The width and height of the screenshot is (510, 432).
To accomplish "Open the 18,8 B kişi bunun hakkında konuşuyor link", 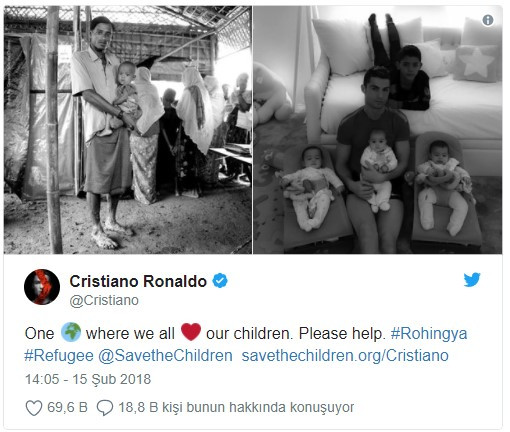I will [x=236, y=407].
